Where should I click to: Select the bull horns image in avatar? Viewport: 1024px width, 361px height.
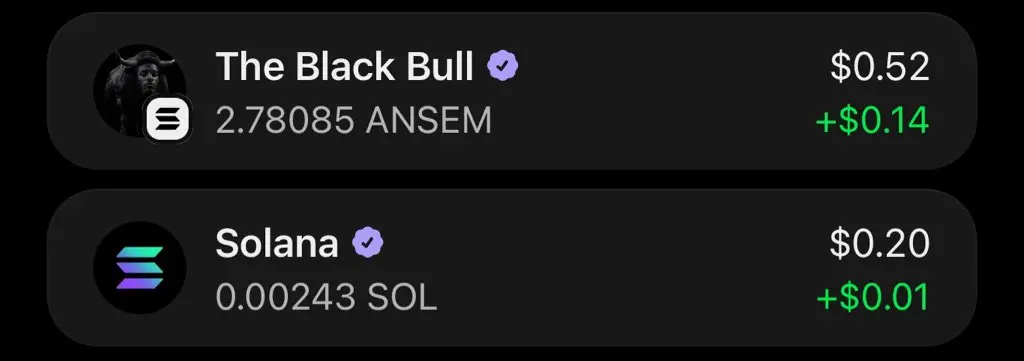pyautogui.click(x=147, y=61)
